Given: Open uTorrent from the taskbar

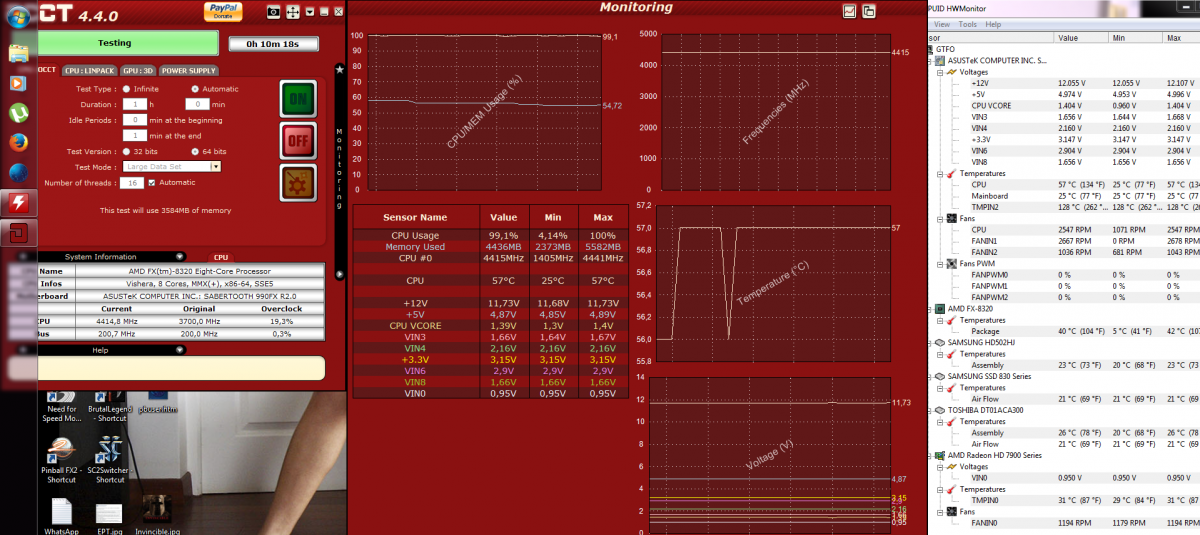Looking at the screenshot, I should 17,113.
